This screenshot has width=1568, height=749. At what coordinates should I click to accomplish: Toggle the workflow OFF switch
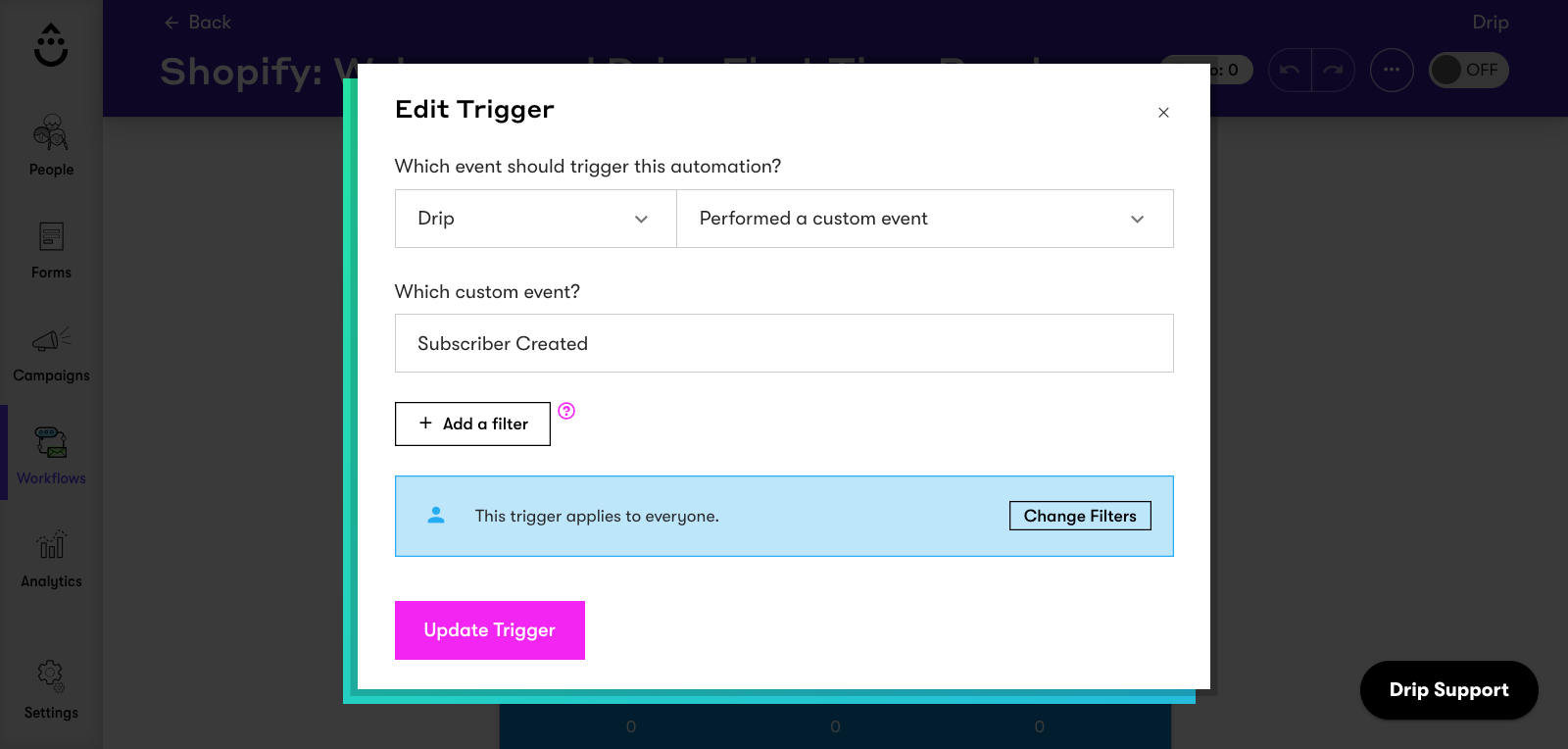[1468, 70]
